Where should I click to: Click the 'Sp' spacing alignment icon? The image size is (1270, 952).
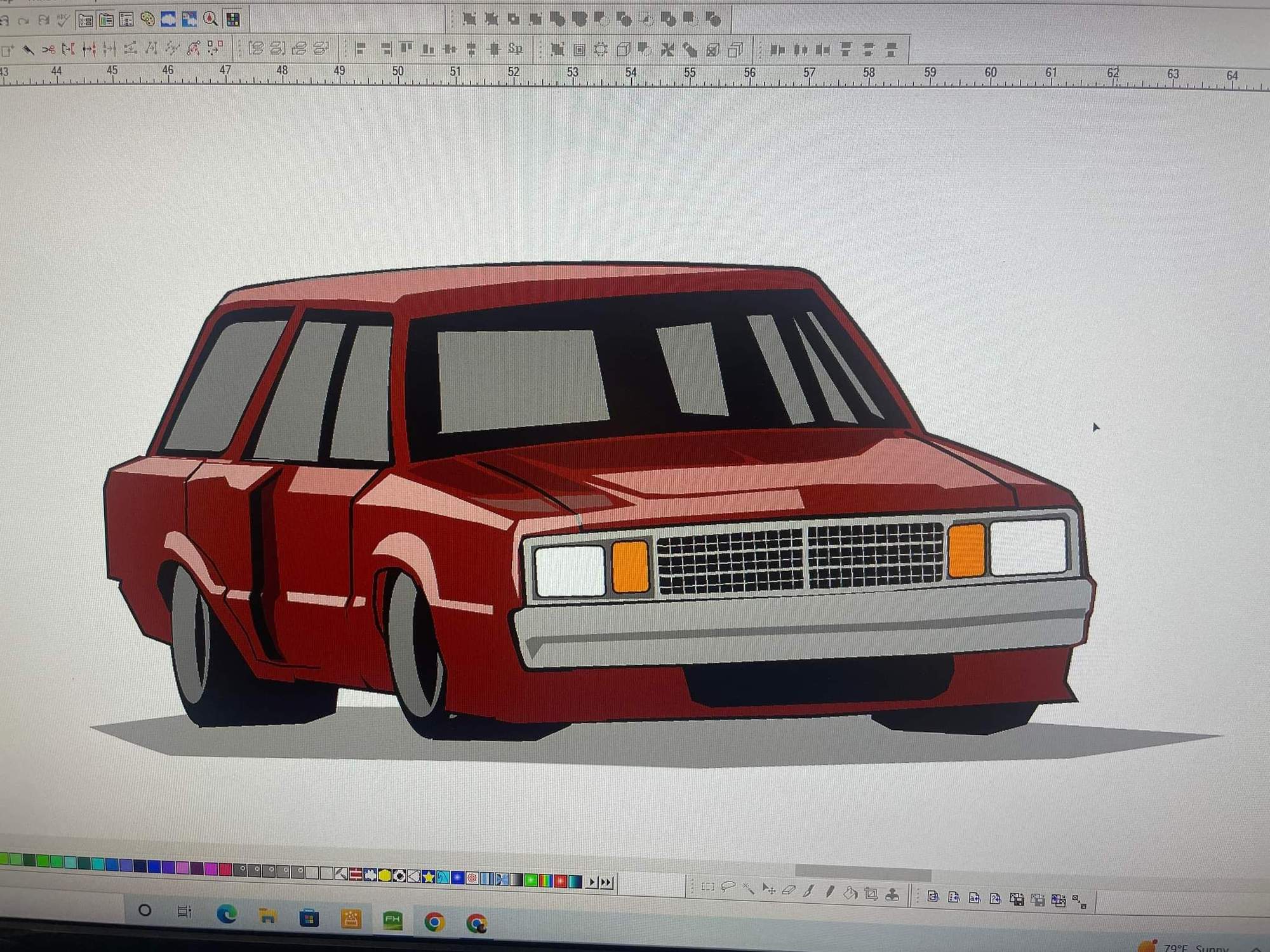(515, 49)
